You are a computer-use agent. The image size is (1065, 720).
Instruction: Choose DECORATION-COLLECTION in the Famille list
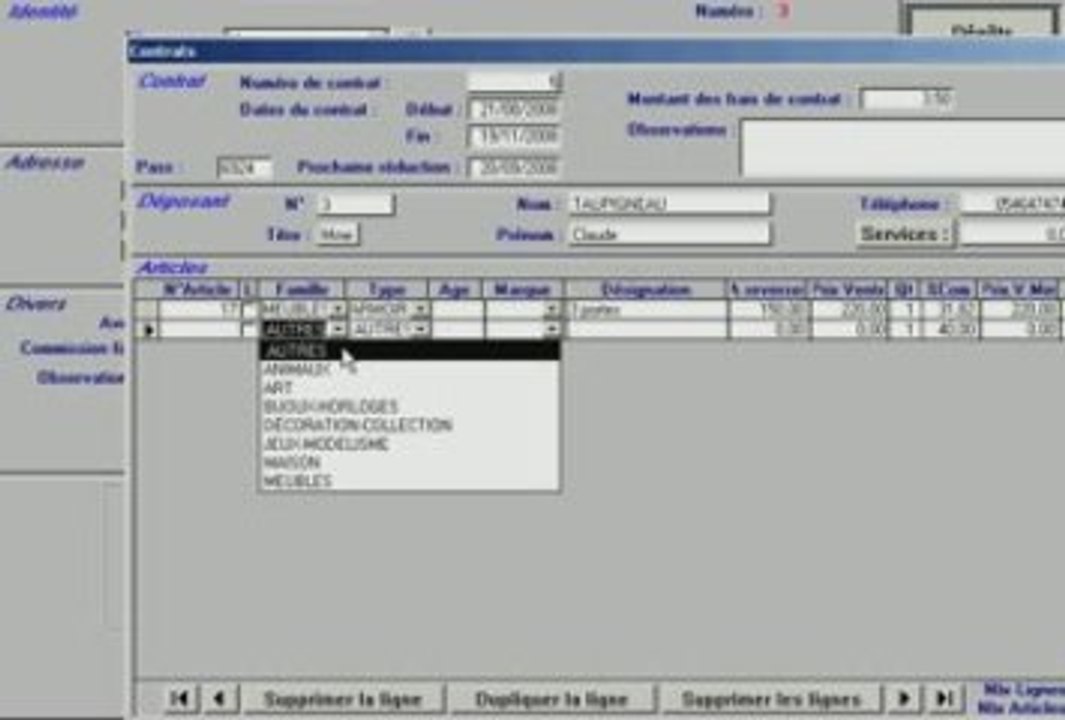(x=410, y=425)
